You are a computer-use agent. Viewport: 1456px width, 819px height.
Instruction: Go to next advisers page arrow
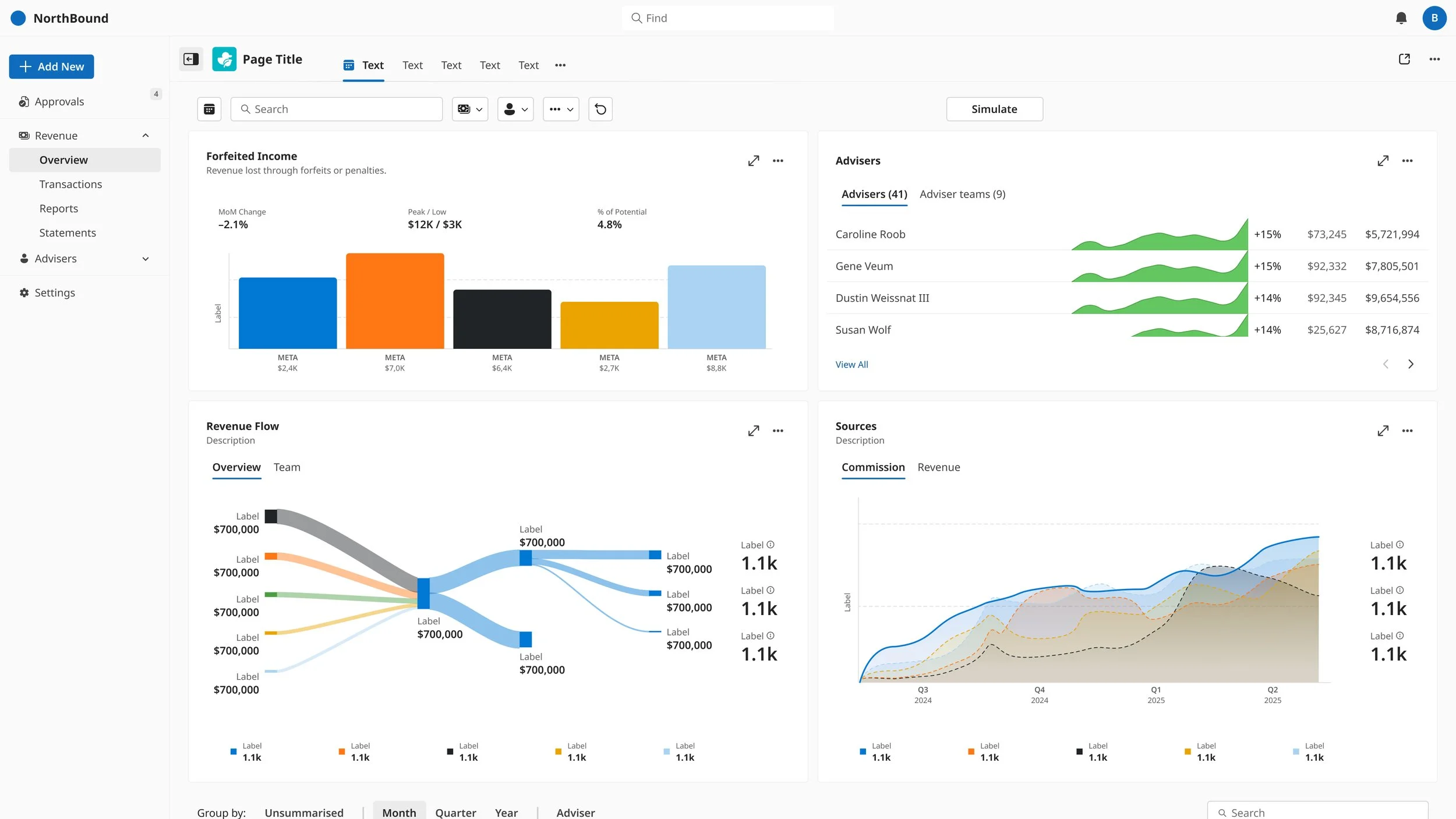point(1411,364)
